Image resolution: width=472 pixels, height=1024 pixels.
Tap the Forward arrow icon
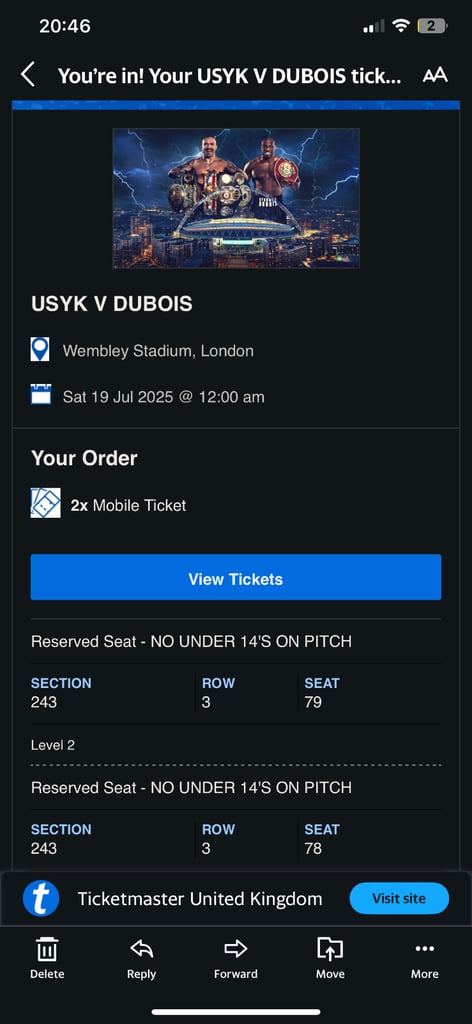236,948
